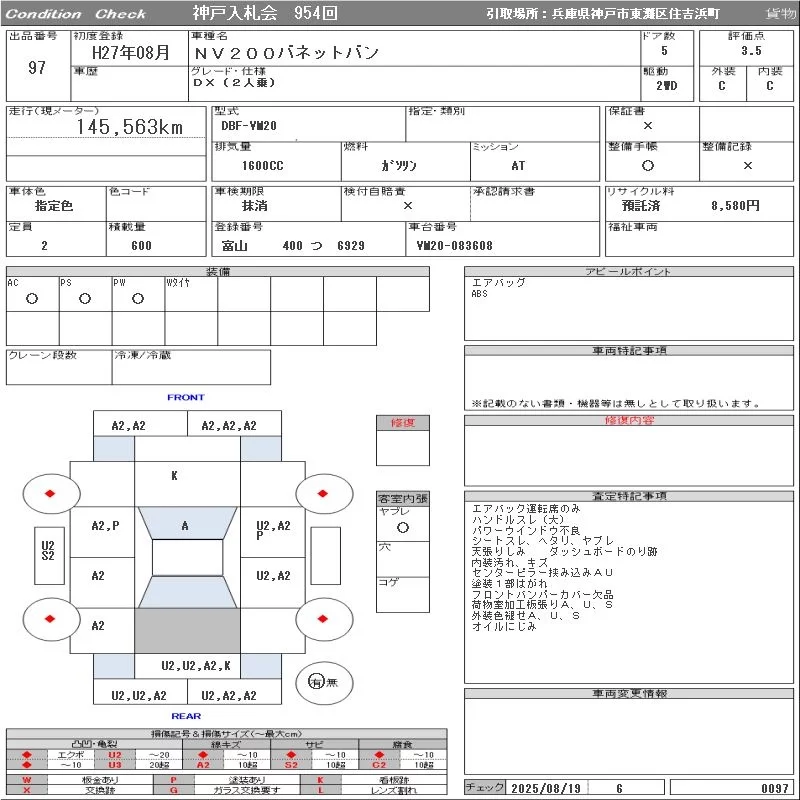Click the × mark under 整備記録

coord(747,165)
